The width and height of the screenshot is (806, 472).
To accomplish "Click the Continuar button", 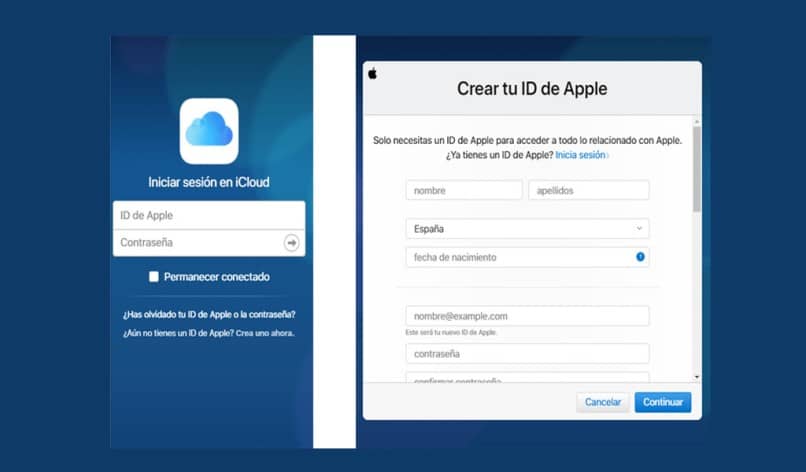I will pos(663,402).
